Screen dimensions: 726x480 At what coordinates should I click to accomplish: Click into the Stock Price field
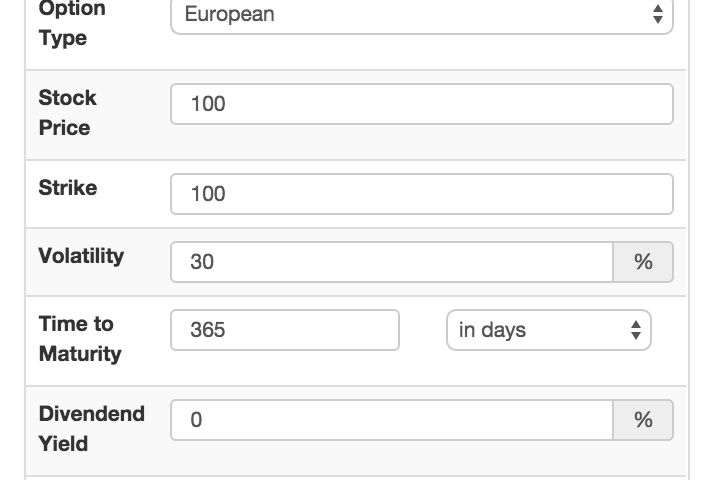[x=421, y=104]
